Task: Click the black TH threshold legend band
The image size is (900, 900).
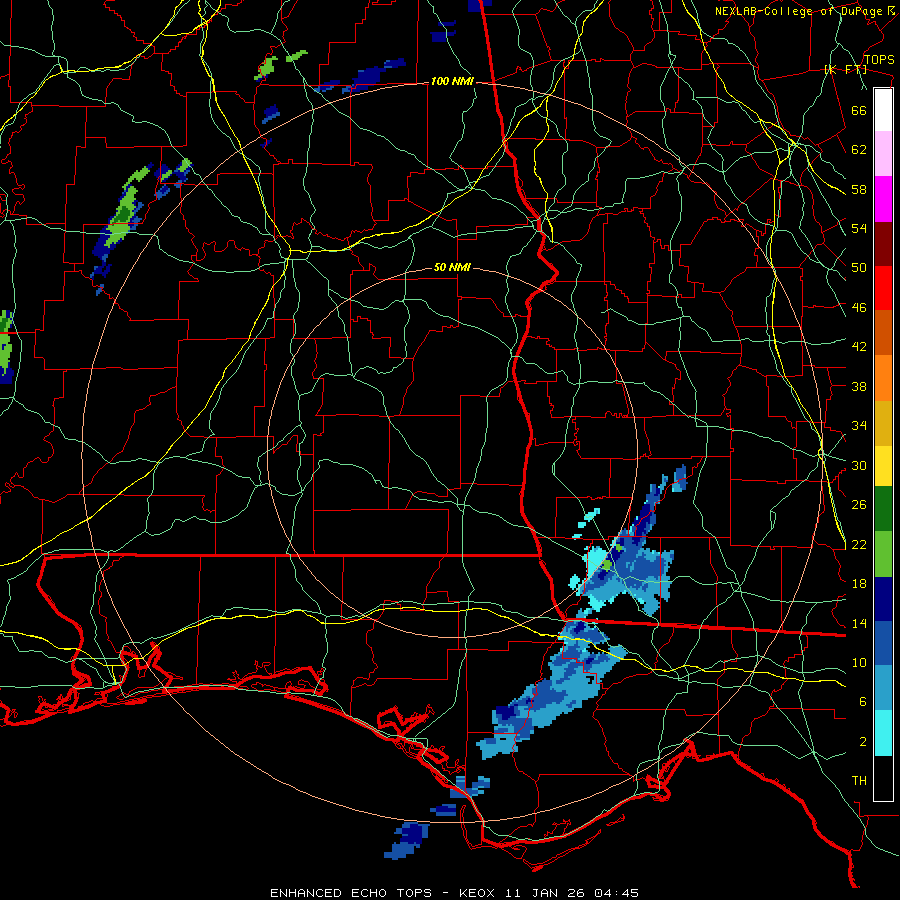Action: tap(883, 778)
